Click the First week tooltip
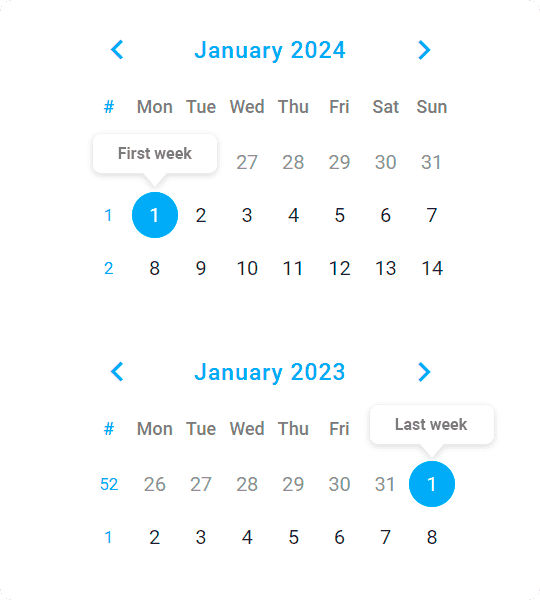The width and height of the screenshot is (540, 600). tap(155, 153)
